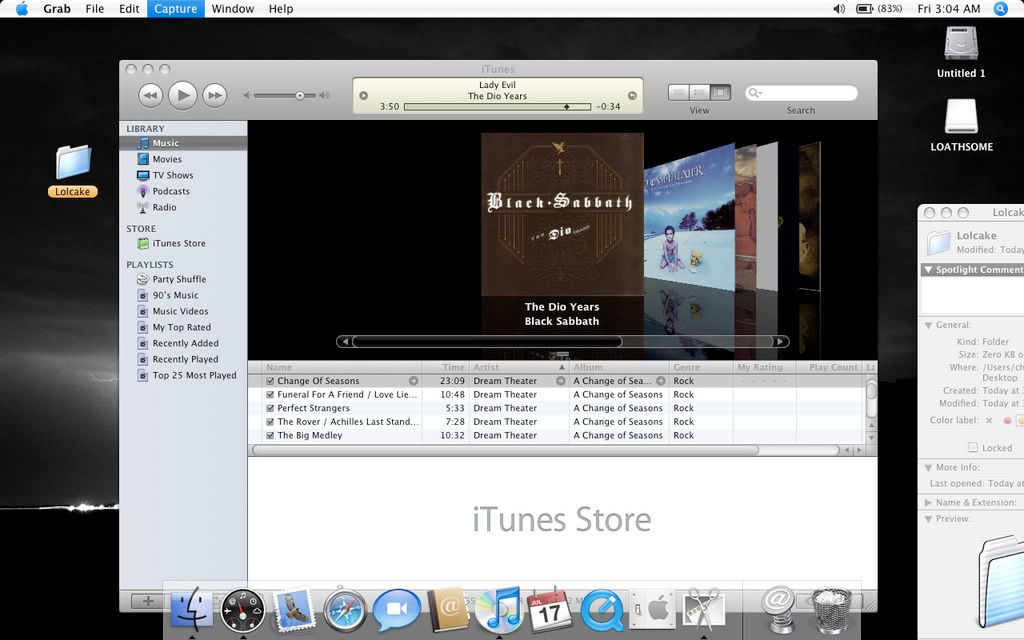Click the arrow link beside Change Of Seasons name
Image resolution: width=1024 pixels, height=640 pixels.
[x=413, y=381]
